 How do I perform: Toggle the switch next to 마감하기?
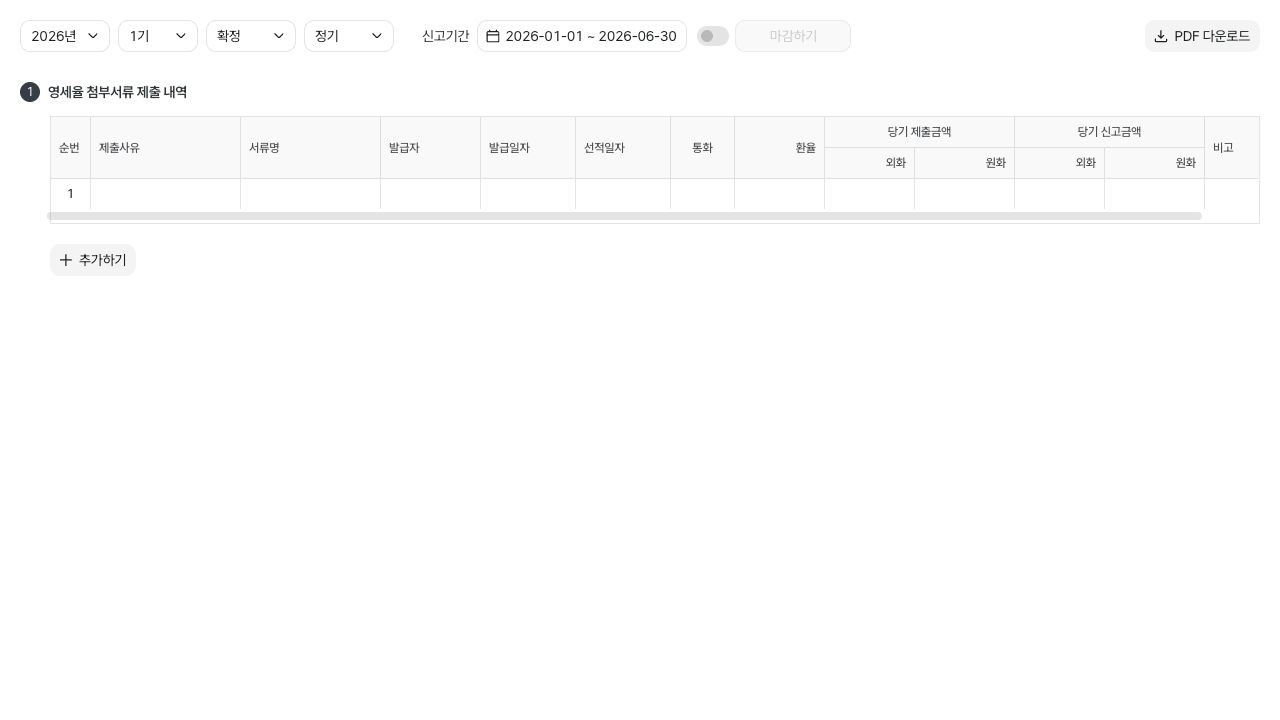coord(713,36)
